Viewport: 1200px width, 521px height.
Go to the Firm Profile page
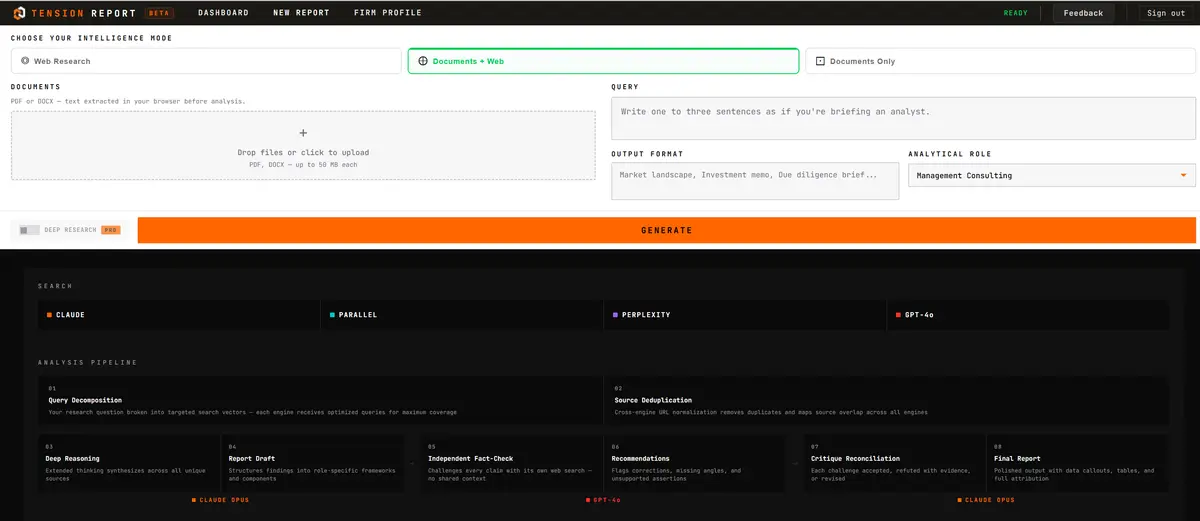pos(388,13)
